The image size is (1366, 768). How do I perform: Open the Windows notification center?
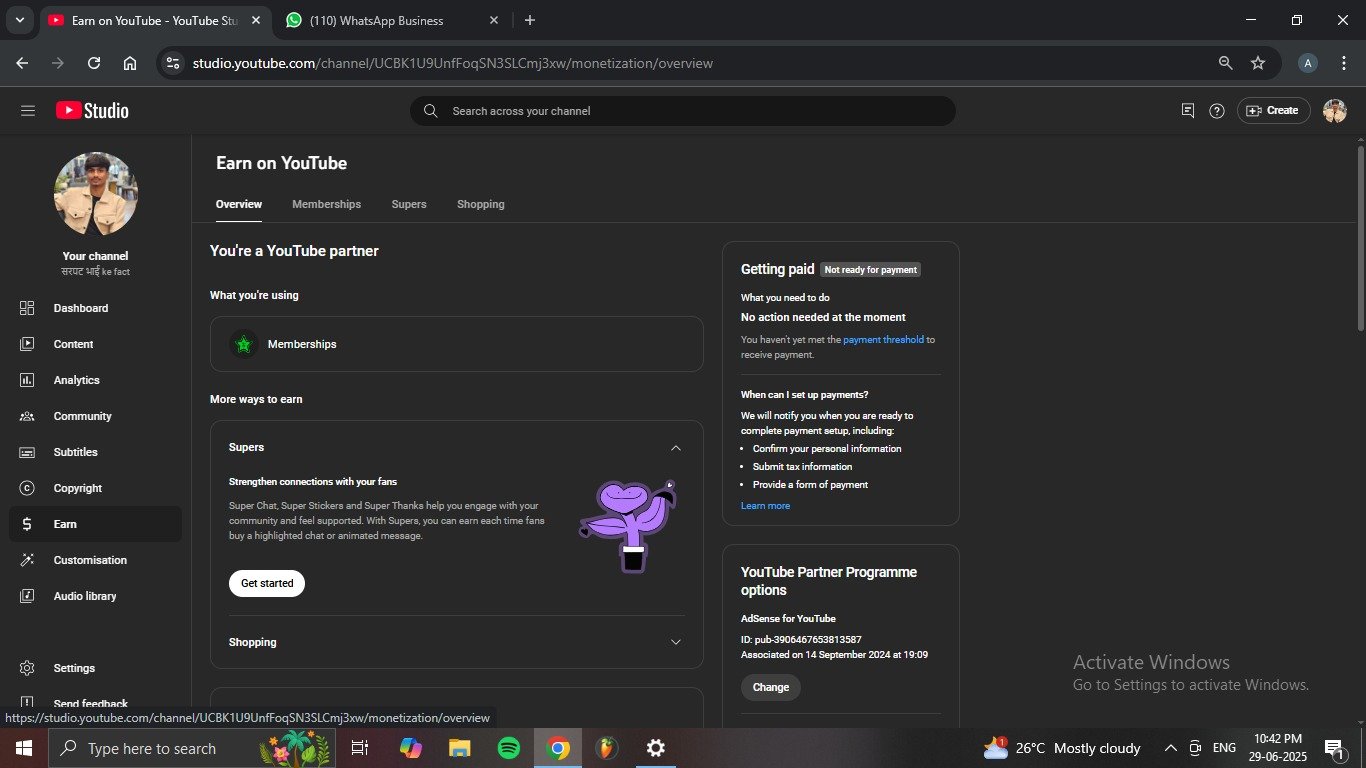[1333, 748]
